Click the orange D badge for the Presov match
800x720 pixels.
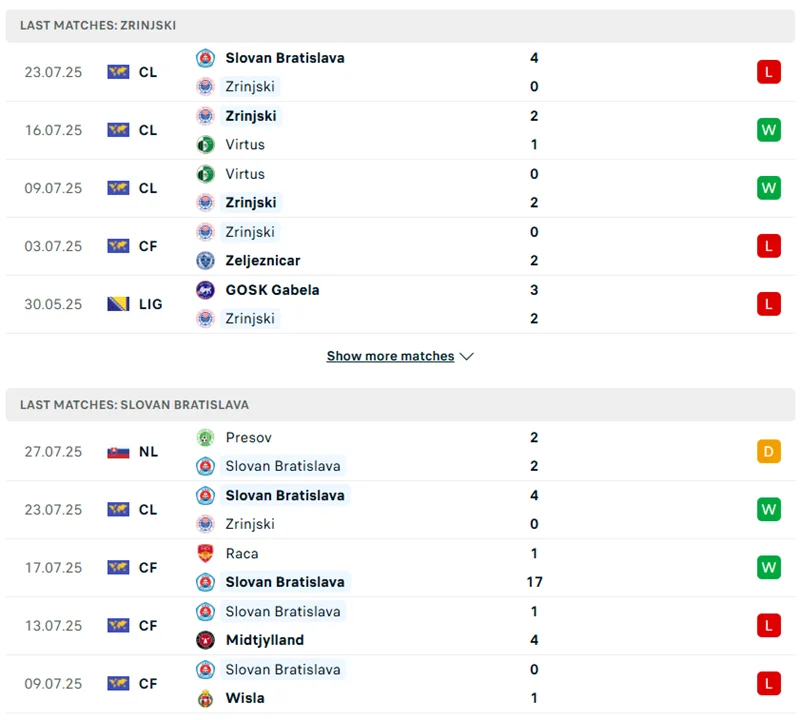768,452
